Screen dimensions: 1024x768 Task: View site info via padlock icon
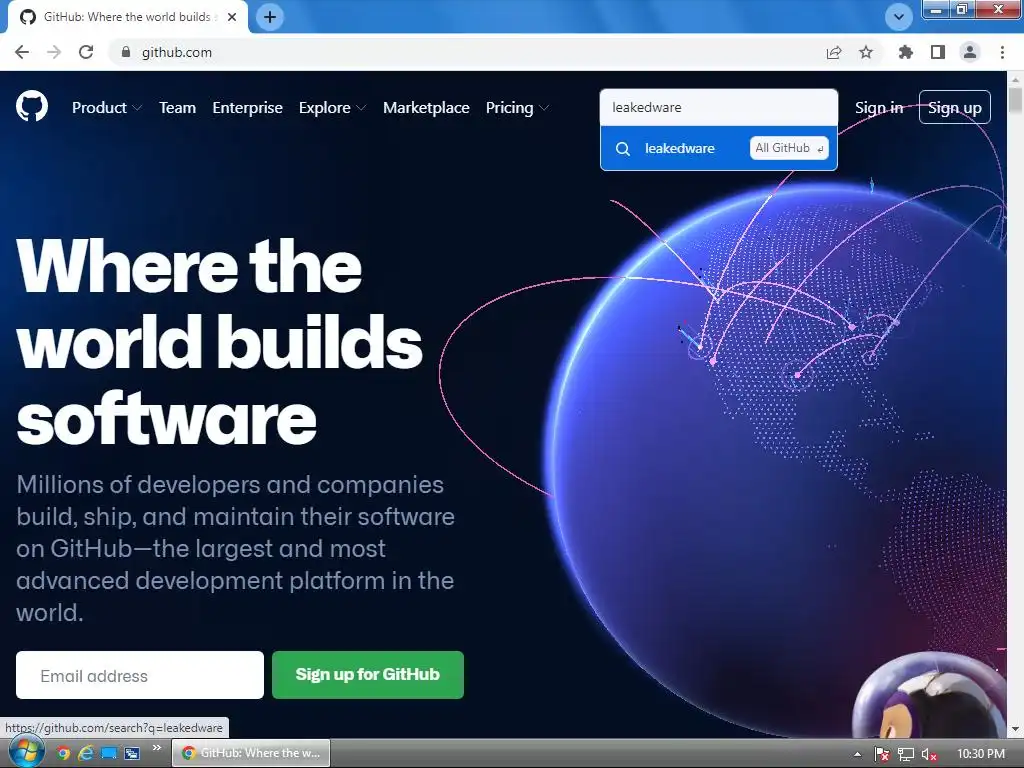(x=126, y=52)
